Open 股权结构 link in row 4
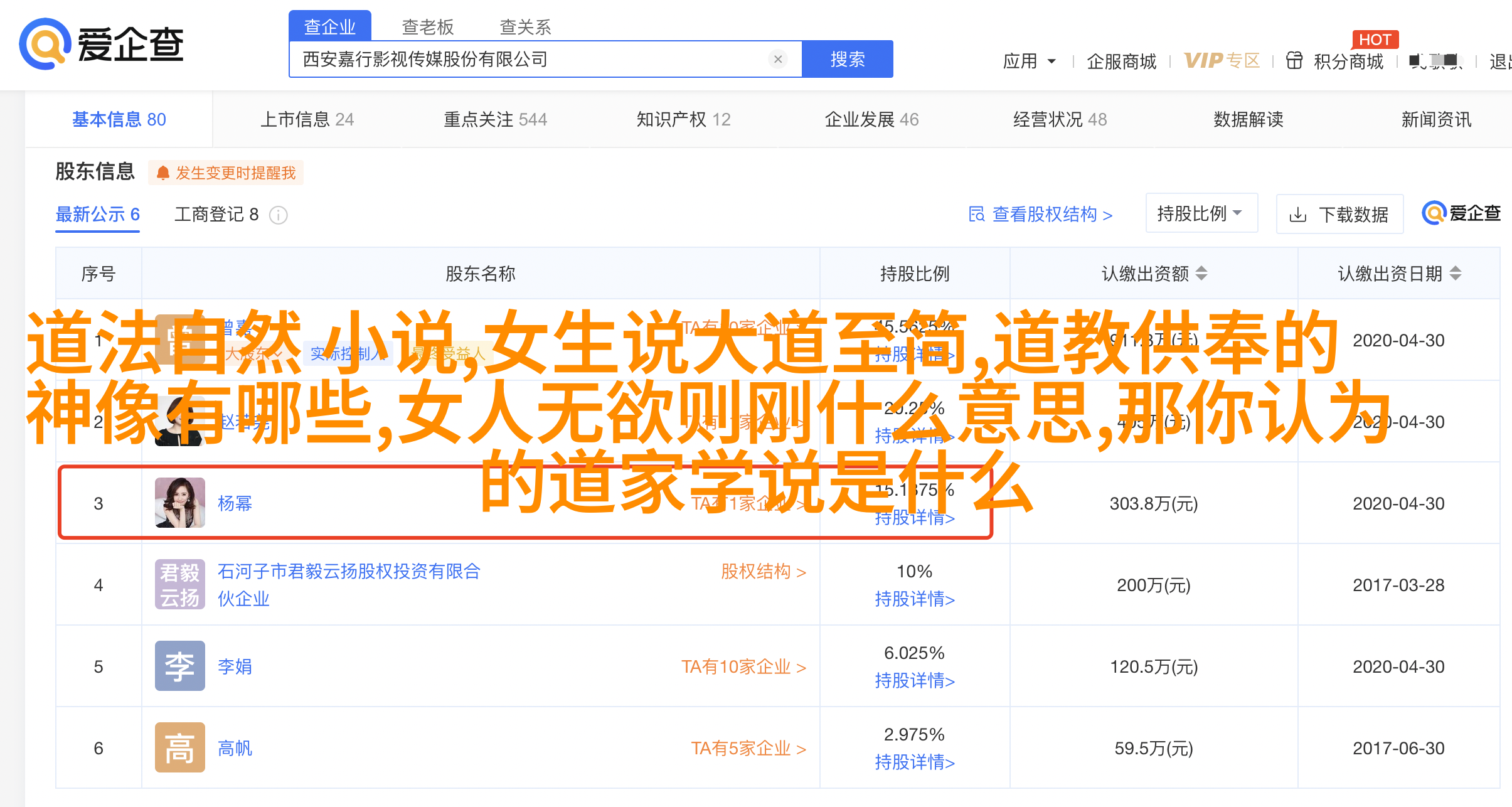 click(x=764, y=572)
